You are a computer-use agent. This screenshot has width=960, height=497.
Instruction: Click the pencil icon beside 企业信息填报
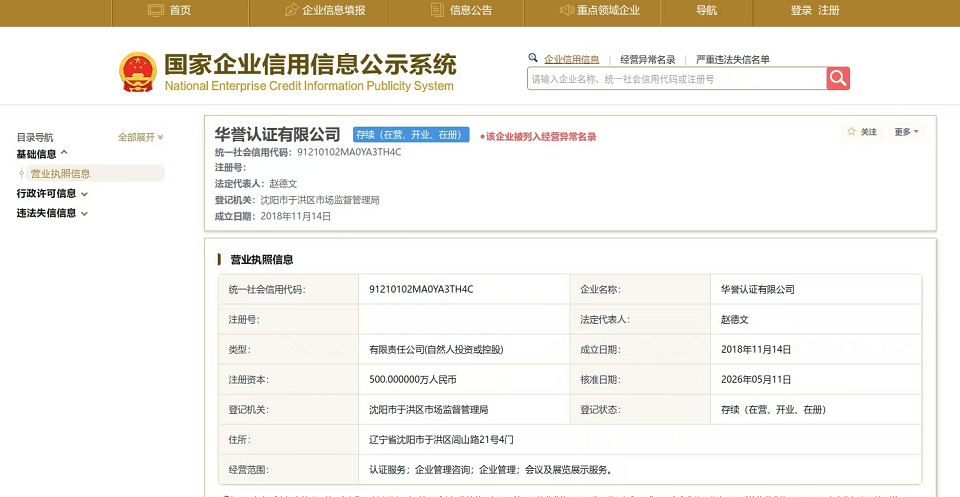pyautogui.click(x=291, y=10)
